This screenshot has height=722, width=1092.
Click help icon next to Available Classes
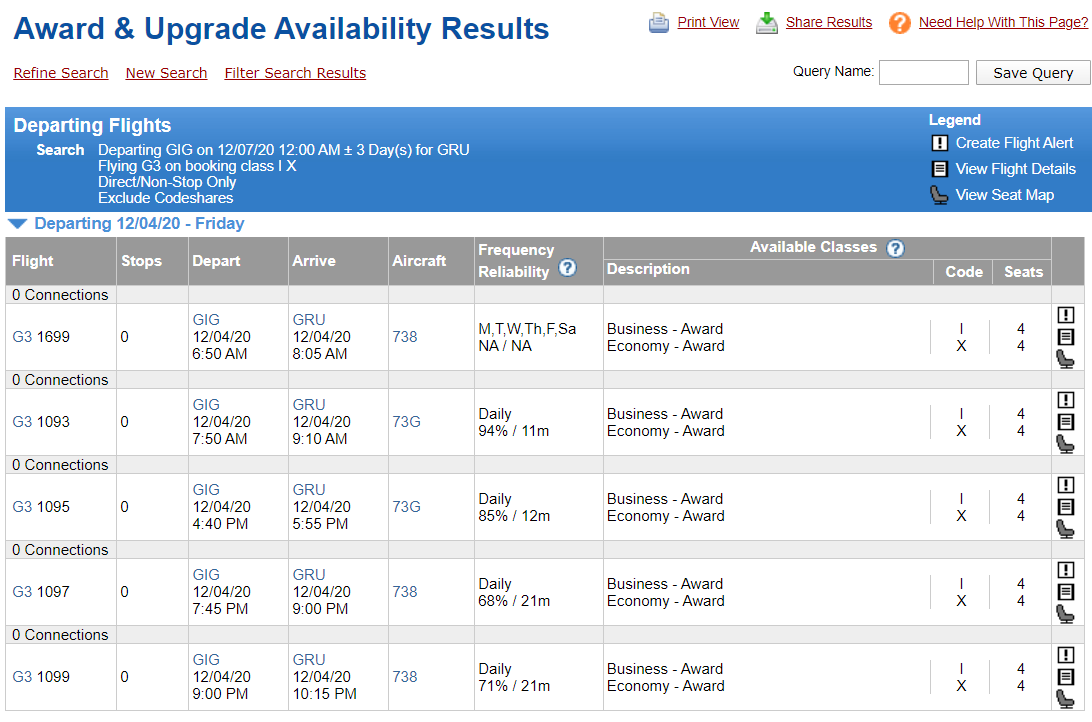(895, 248)
